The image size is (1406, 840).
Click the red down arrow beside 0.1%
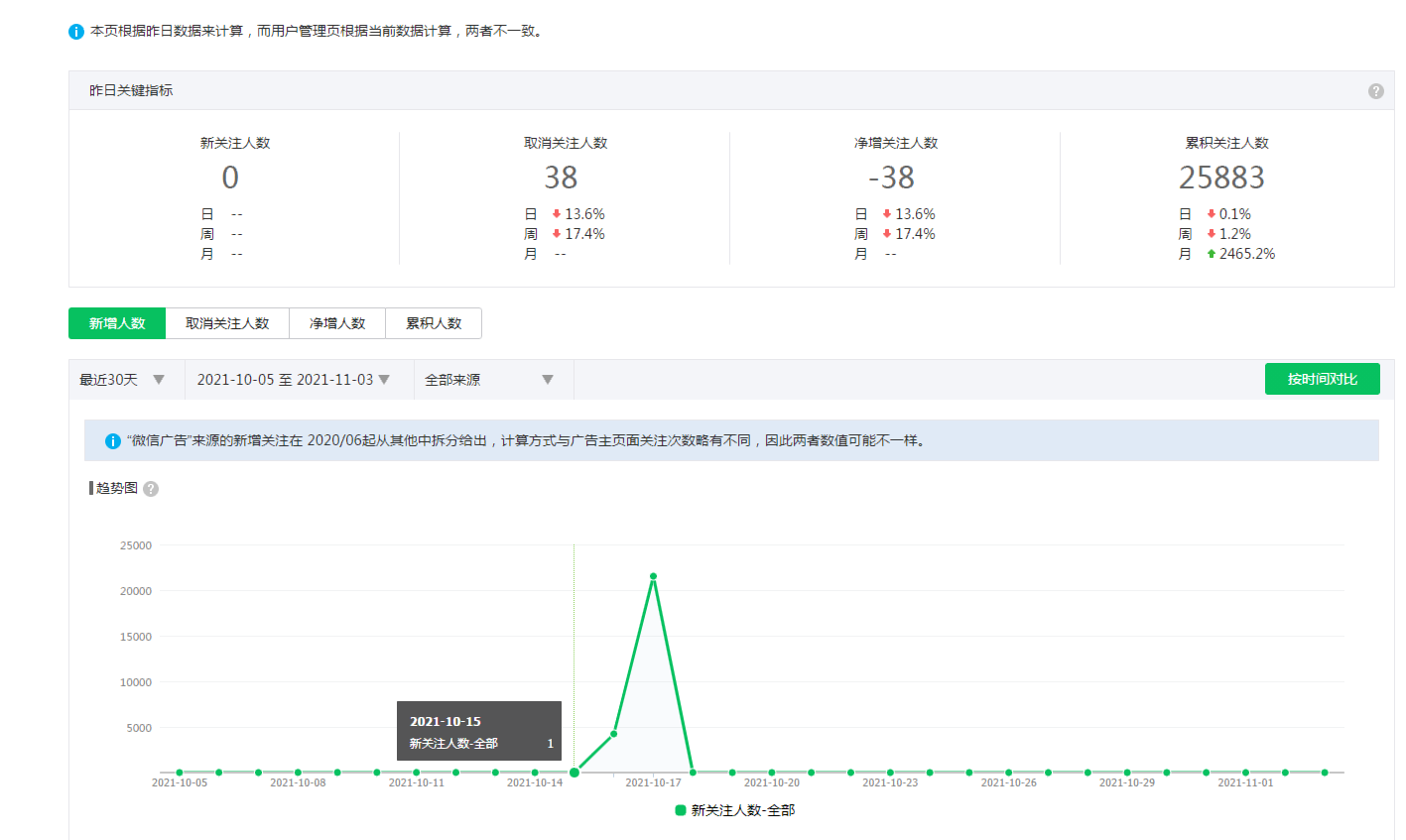[x=1211, y=214]
